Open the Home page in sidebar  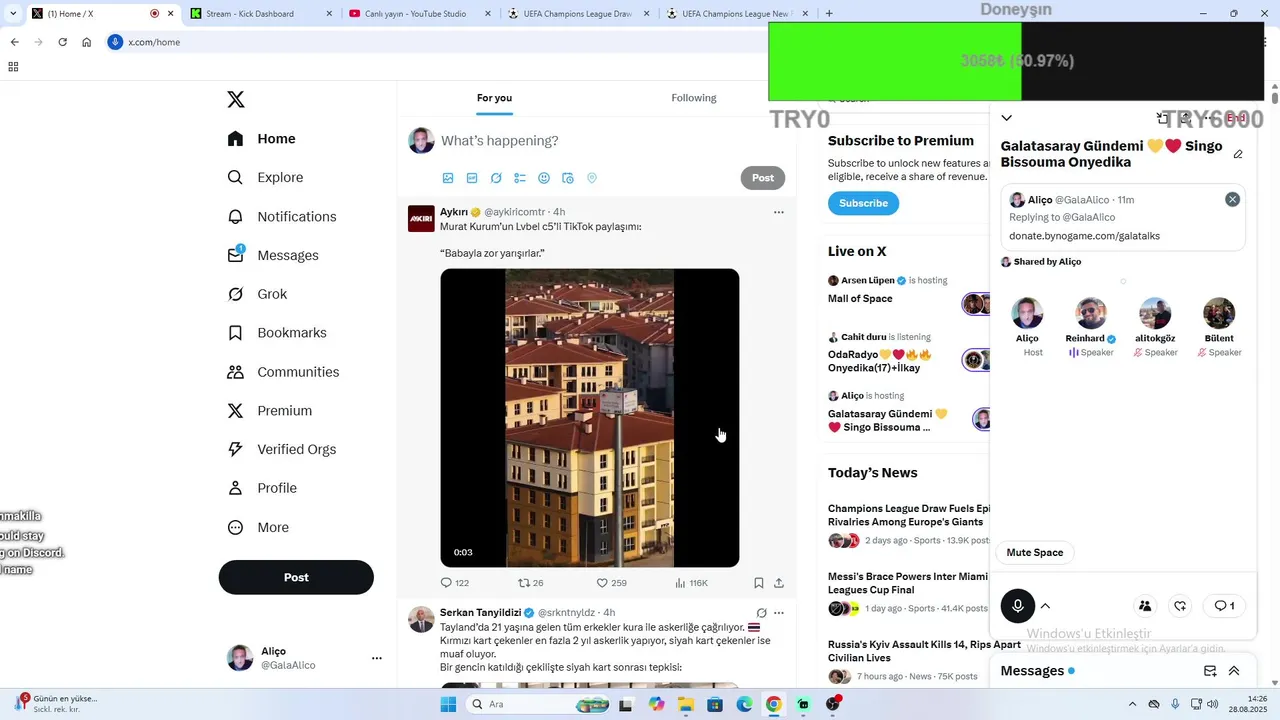262,139
